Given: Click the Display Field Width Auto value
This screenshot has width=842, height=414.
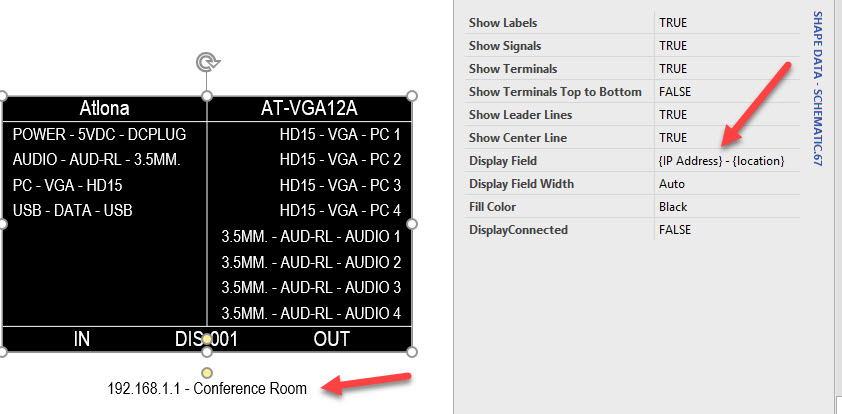Looking at the screenshot, I should (x=672, y=184).
